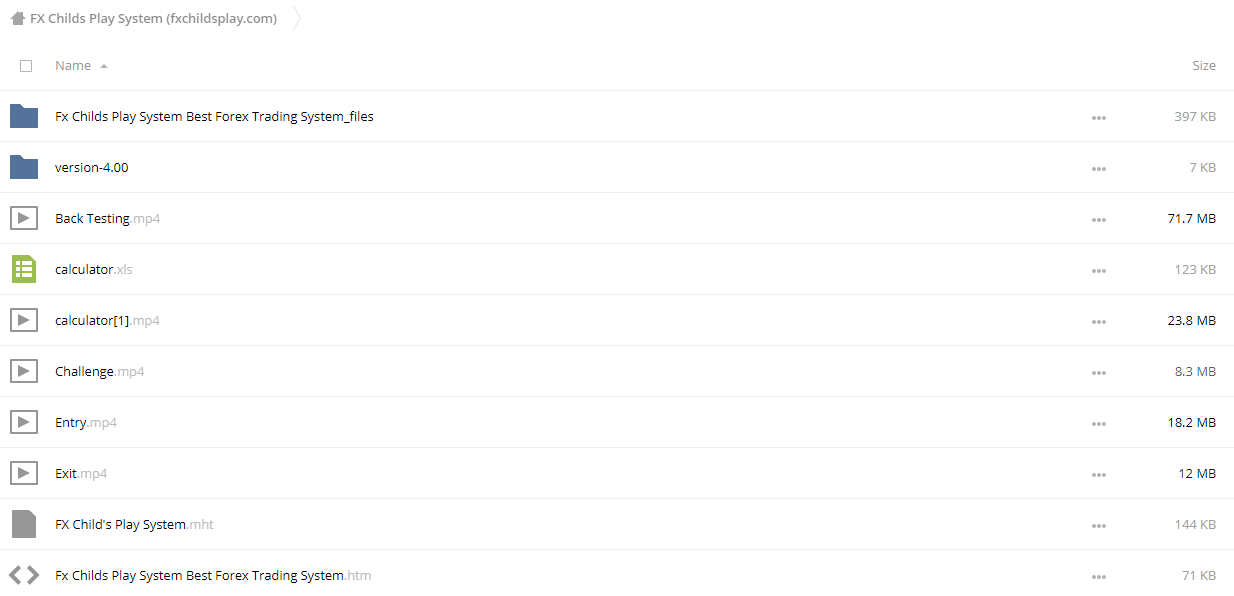Click the Exit.mp4 play icon
Image resolution: width=1234 pixels, height=596 pixels.
24,473
